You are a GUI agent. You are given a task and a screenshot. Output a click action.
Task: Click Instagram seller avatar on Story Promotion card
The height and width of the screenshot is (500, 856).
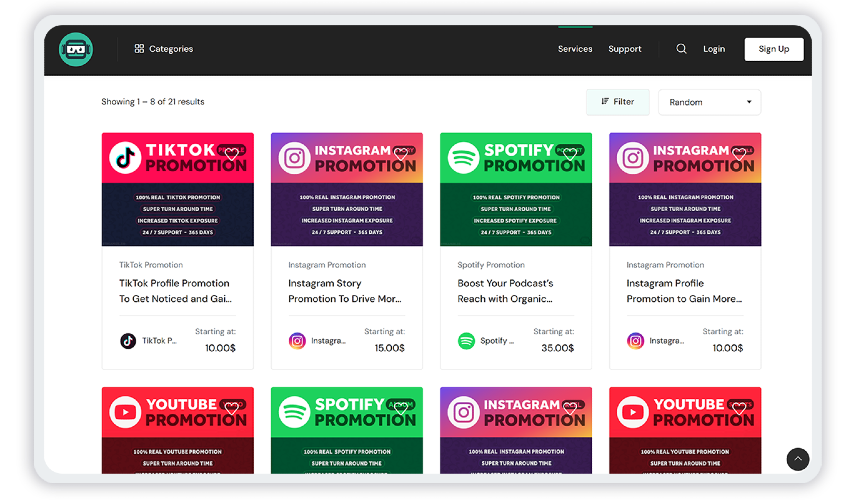coord(297,341)
